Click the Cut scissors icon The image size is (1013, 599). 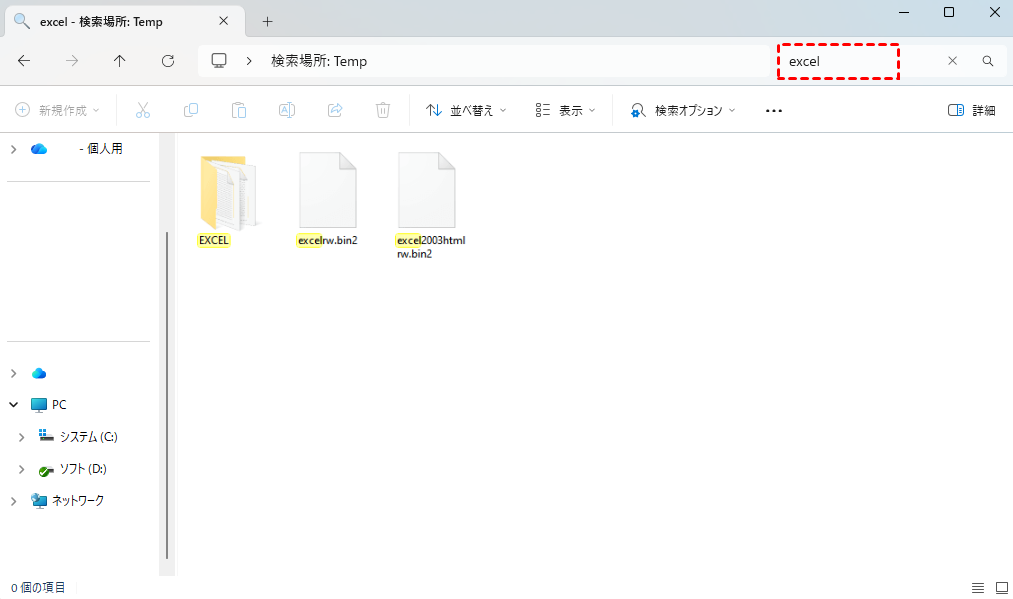pyautogui.click(x=143, y=110)
